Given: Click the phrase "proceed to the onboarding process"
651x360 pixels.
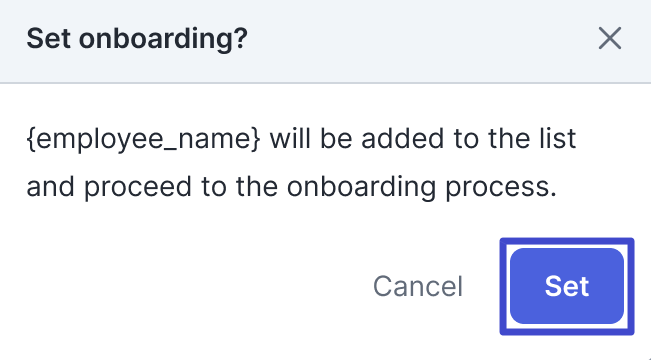Looking at the screenshot, I should pyautogui.click(x=320, y=187).
